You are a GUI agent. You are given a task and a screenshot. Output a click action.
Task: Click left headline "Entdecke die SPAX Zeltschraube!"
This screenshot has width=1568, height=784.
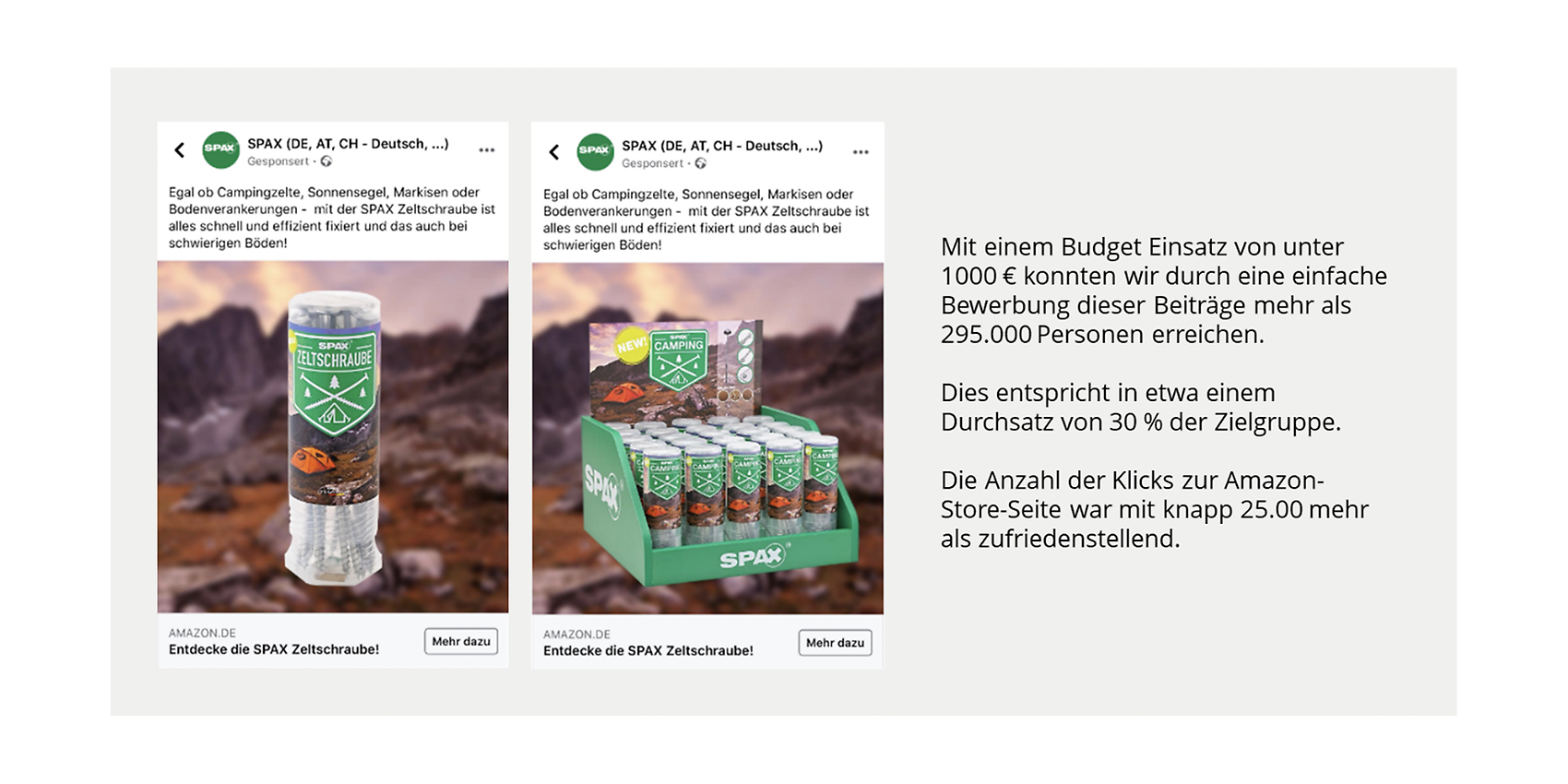[x=274, y=649]
